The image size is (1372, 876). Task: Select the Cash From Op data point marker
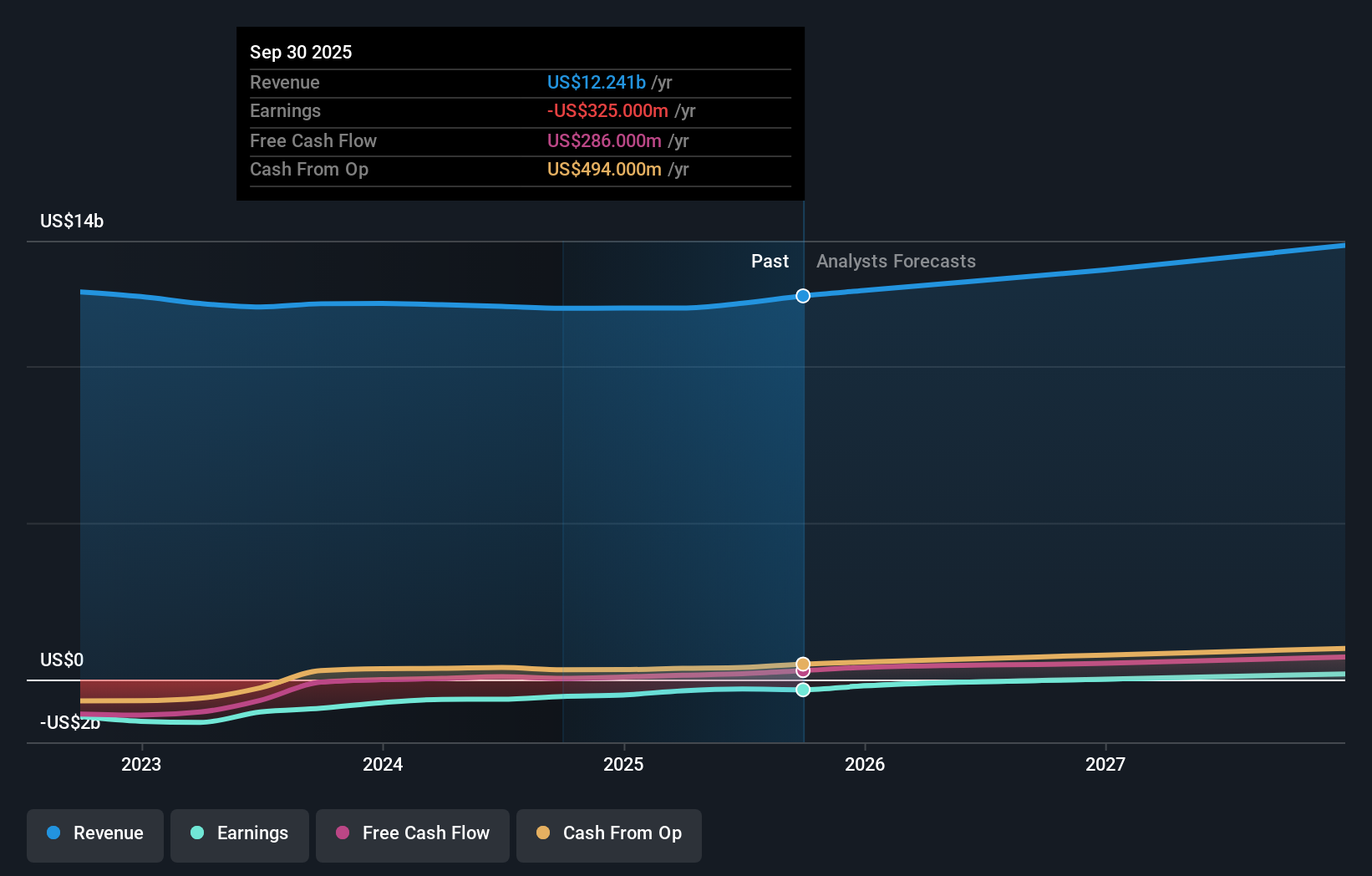pos(802,661)
